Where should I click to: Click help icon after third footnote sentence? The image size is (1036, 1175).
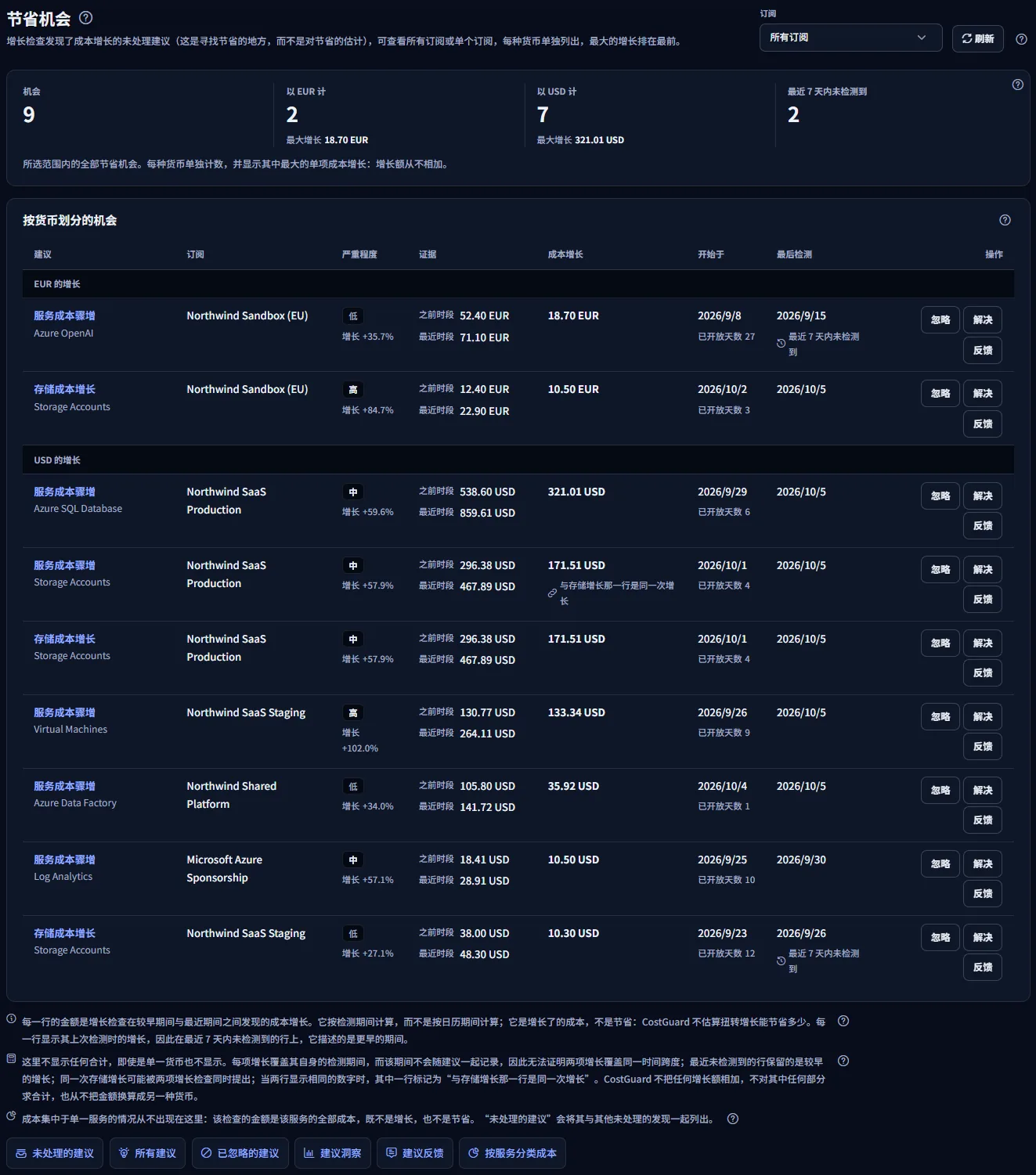[x=733, y=1119]
